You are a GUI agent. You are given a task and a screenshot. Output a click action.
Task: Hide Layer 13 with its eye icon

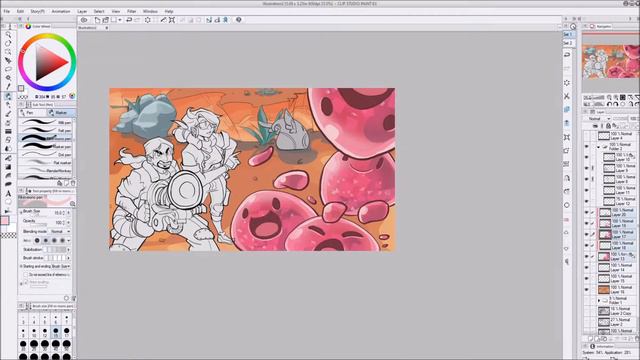[587, 257]
